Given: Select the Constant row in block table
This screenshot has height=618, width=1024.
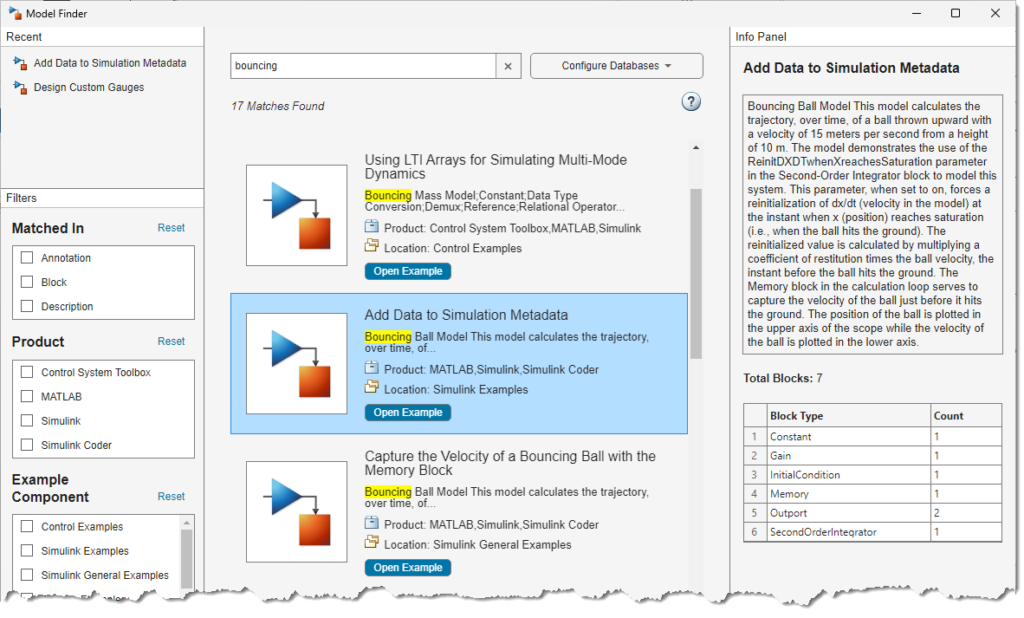Looking at the screenshot, I should (x=872, y=436).
